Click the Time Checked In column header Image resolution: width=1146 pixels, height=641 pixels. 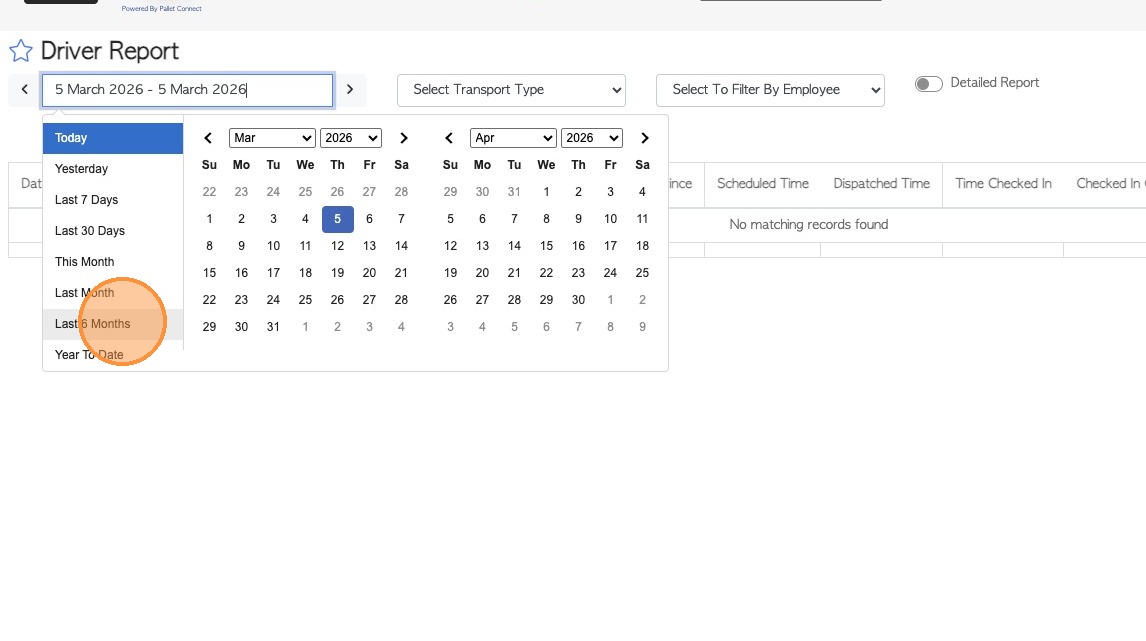[1003, 183]
